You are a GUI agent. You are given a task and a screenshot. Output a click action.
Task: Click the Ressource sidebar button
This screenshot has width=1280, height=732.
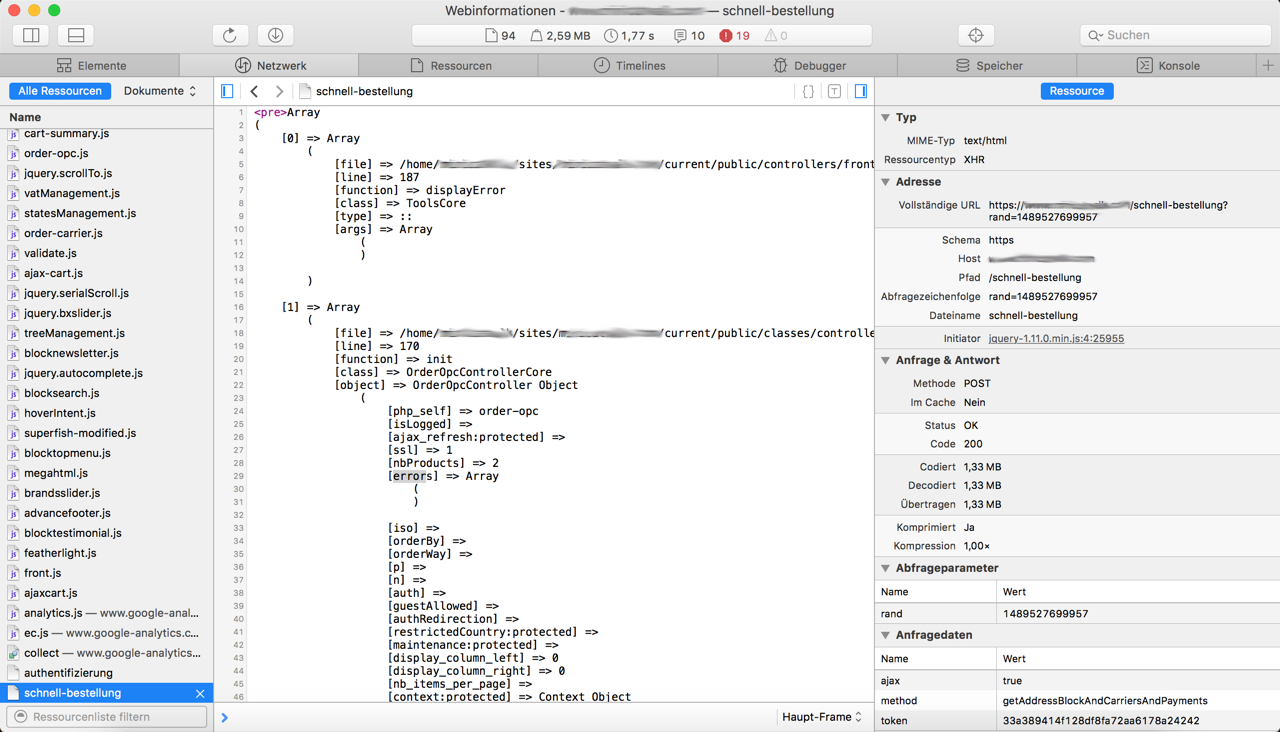point(1077,91)
